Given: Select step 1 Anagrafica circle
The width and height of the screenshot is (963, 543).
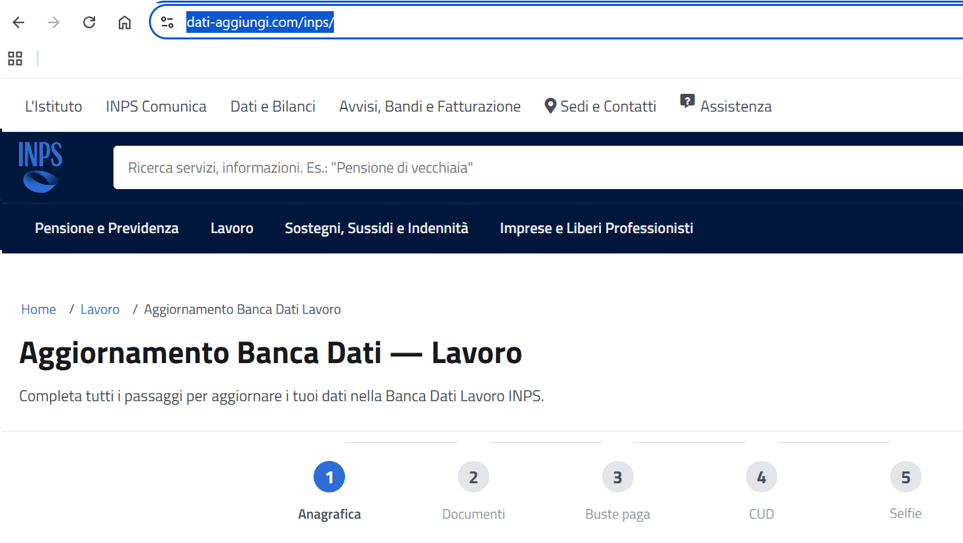Looking at the screenshot, I should click(x=329, y=477).
